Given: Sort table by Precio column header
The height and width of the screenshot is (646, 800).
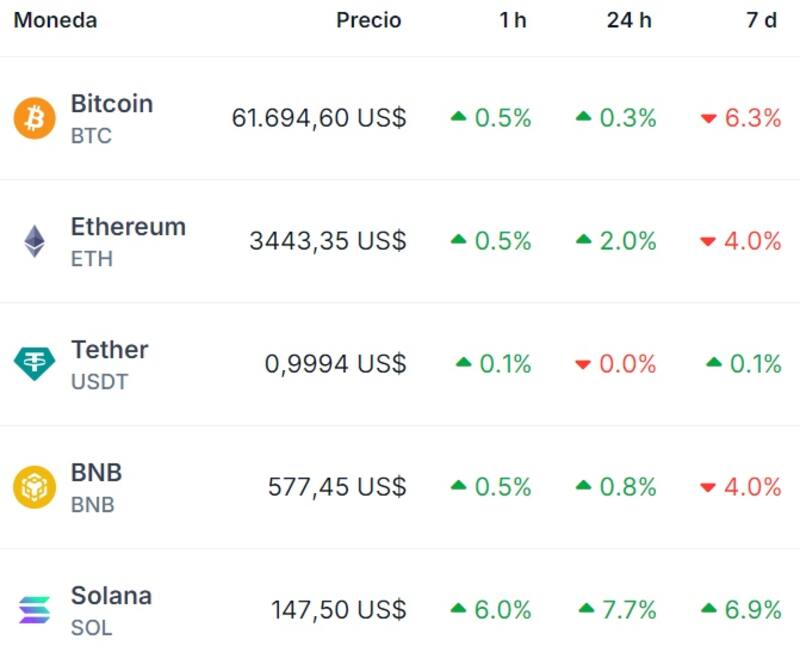Looking at the screenshot, I should [368, 21].
